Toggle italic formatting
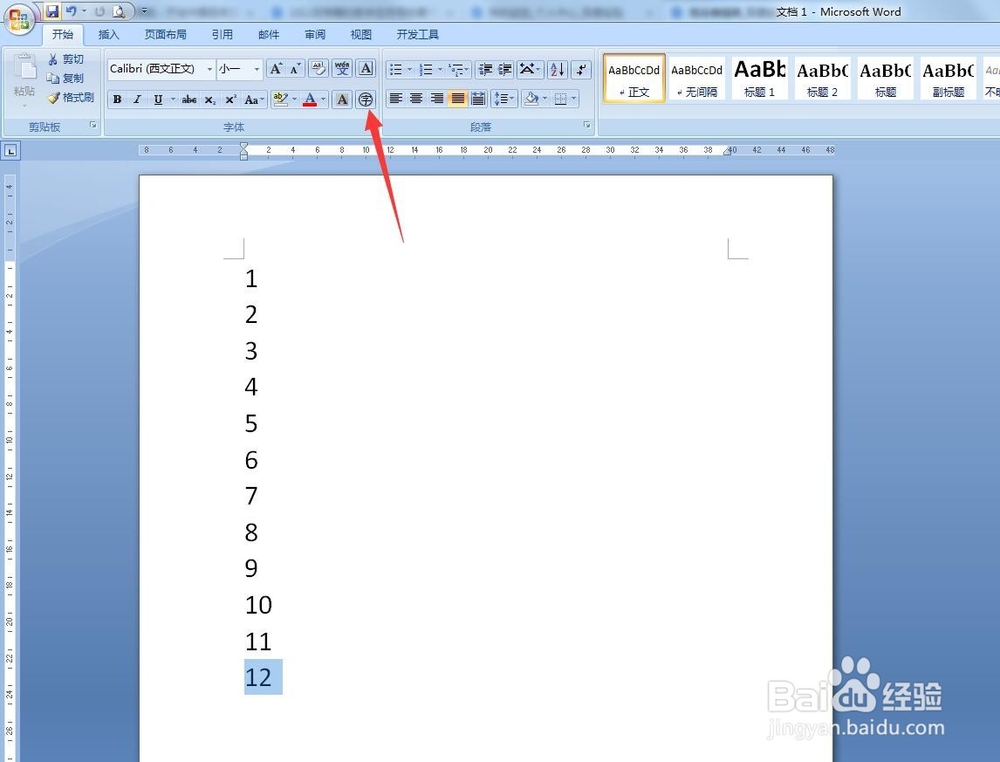 137,98
